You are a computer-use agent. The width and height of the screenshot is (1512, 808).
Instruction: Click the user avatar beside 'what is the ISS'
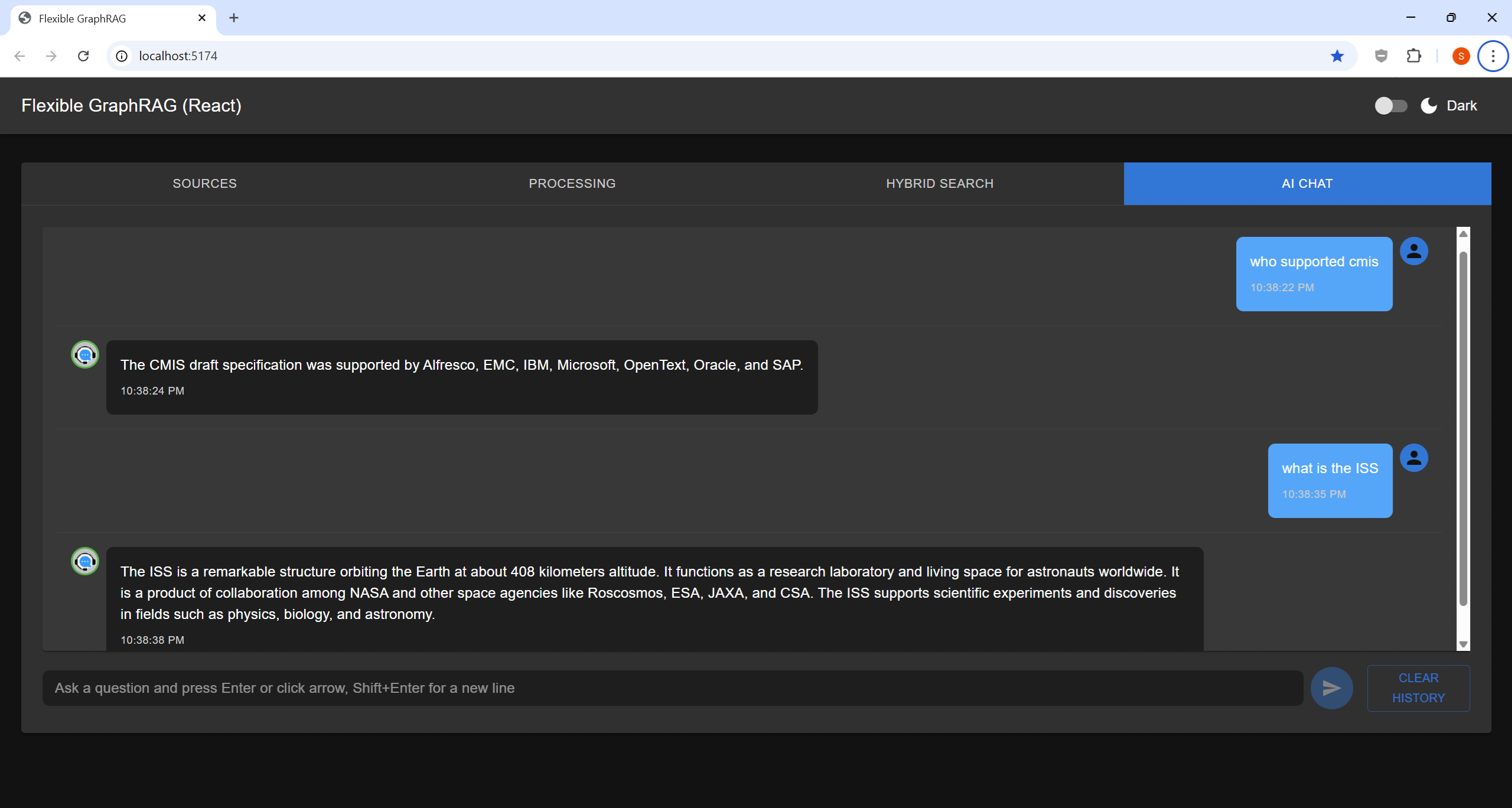tap(1414, 458)
